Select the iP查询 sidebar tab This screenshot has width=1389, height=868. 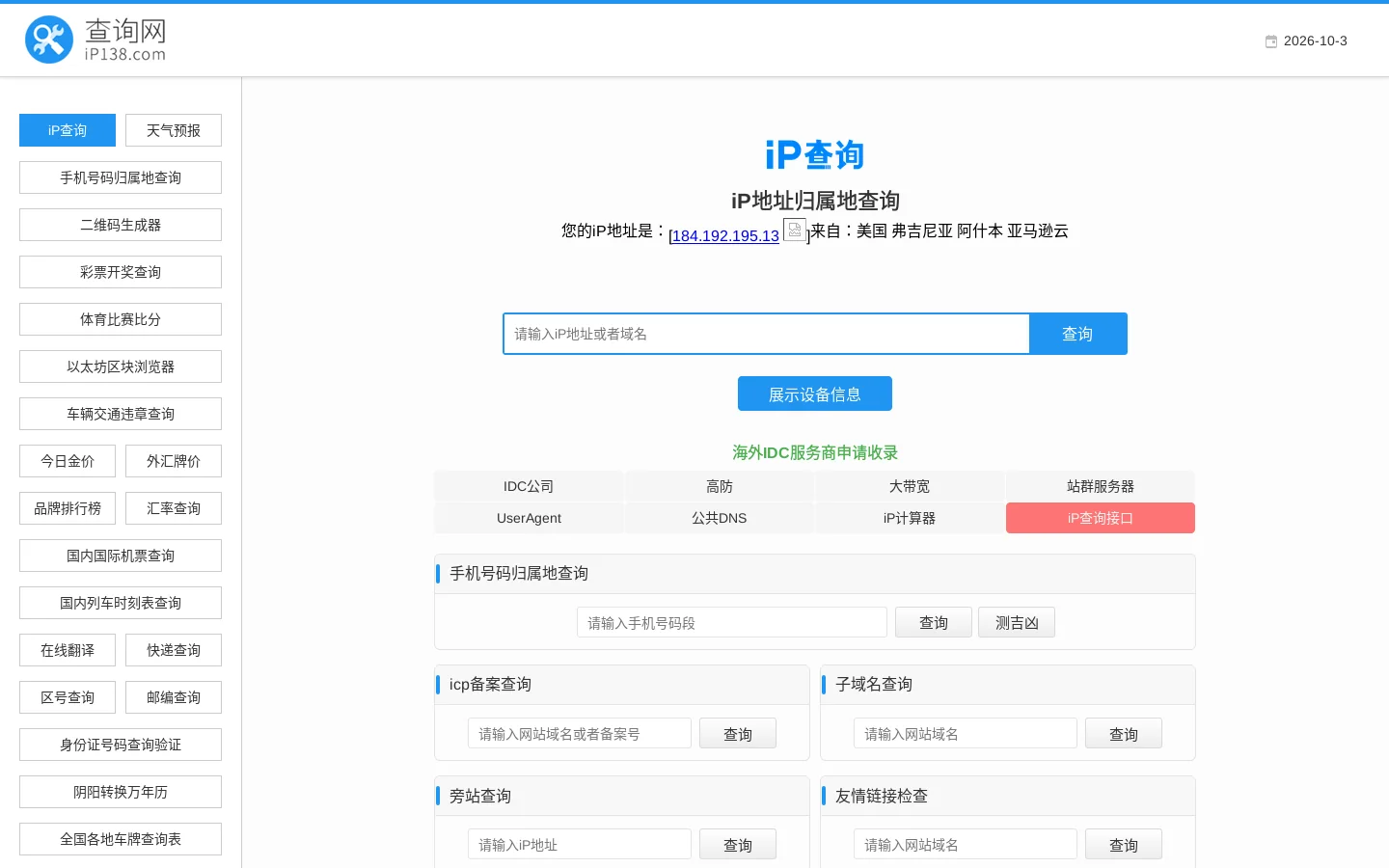click(x=68, y=130)
